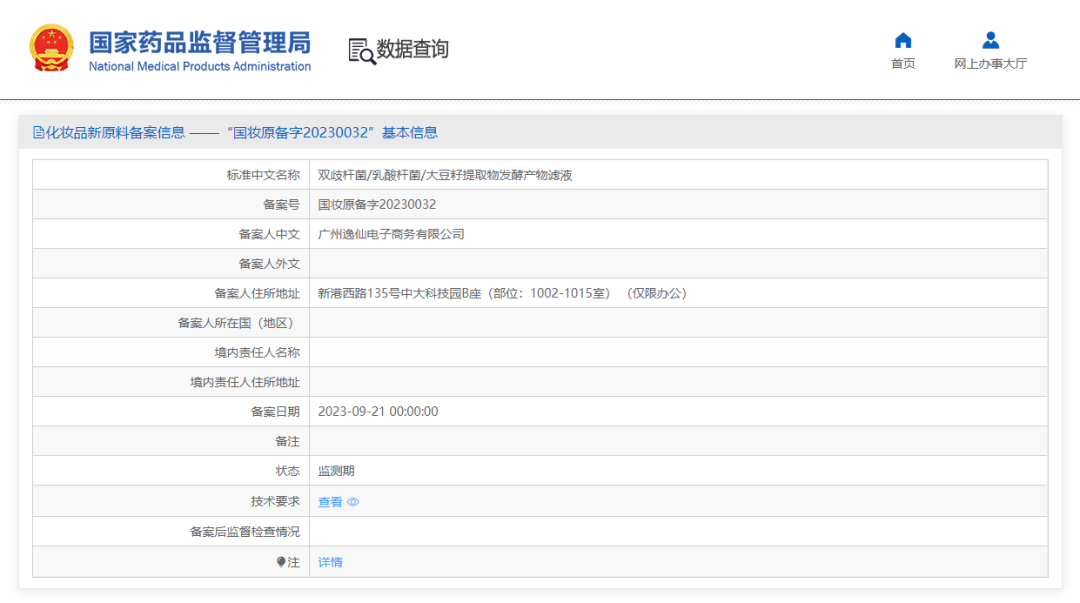The width and height of the screenshot is (1080, 603).
Task: Open the 数据查询 search icon
Action: 362,52
